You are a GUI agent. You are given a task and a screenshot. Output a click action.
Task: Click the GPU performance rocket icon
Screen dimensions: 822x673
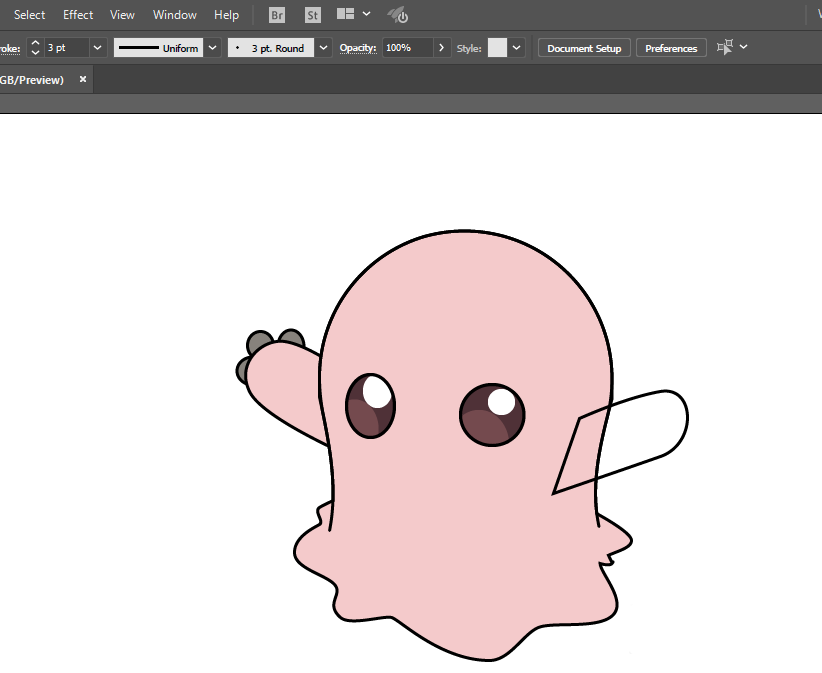[397, 15]
